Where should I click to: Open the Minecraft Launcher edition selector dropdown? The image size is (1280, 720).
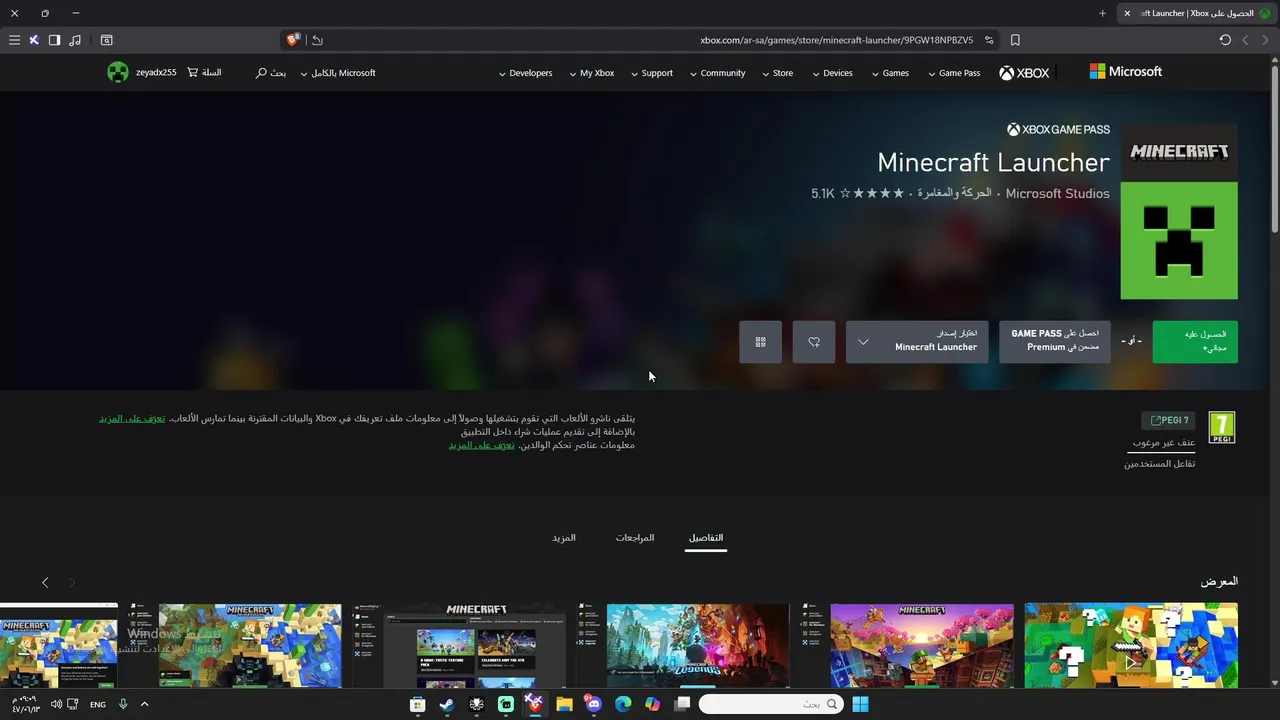917,342
